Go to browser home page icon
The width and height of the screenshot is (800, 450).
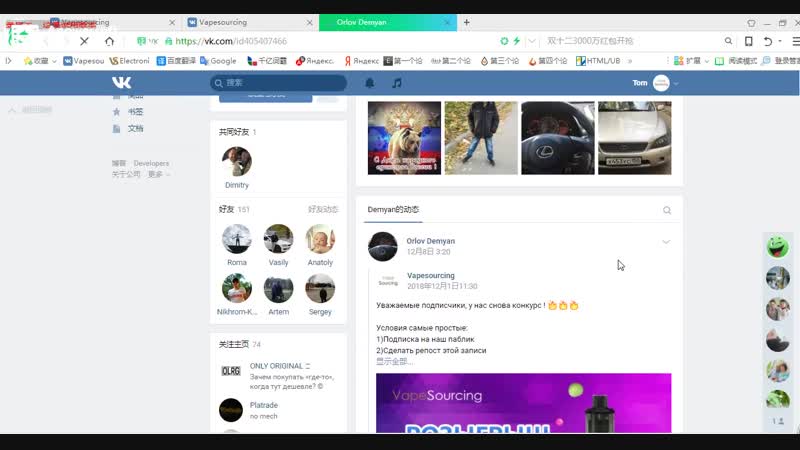pyautogui.click(x=109, y=41)
